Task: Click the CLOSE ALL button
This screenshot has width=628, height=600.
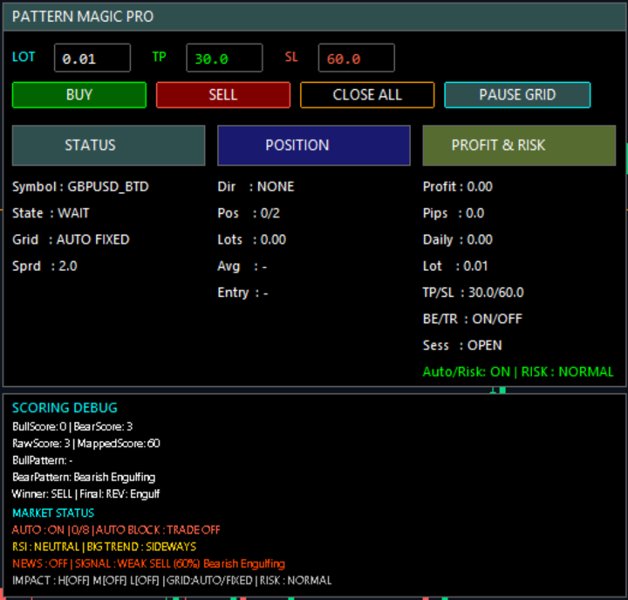Action: (367, 95)
